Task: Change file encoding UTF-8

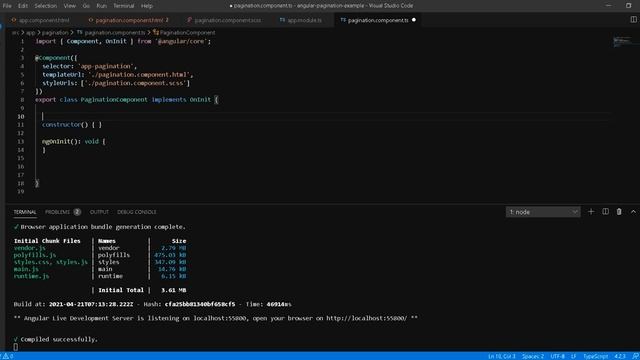Action: point(557,356)
